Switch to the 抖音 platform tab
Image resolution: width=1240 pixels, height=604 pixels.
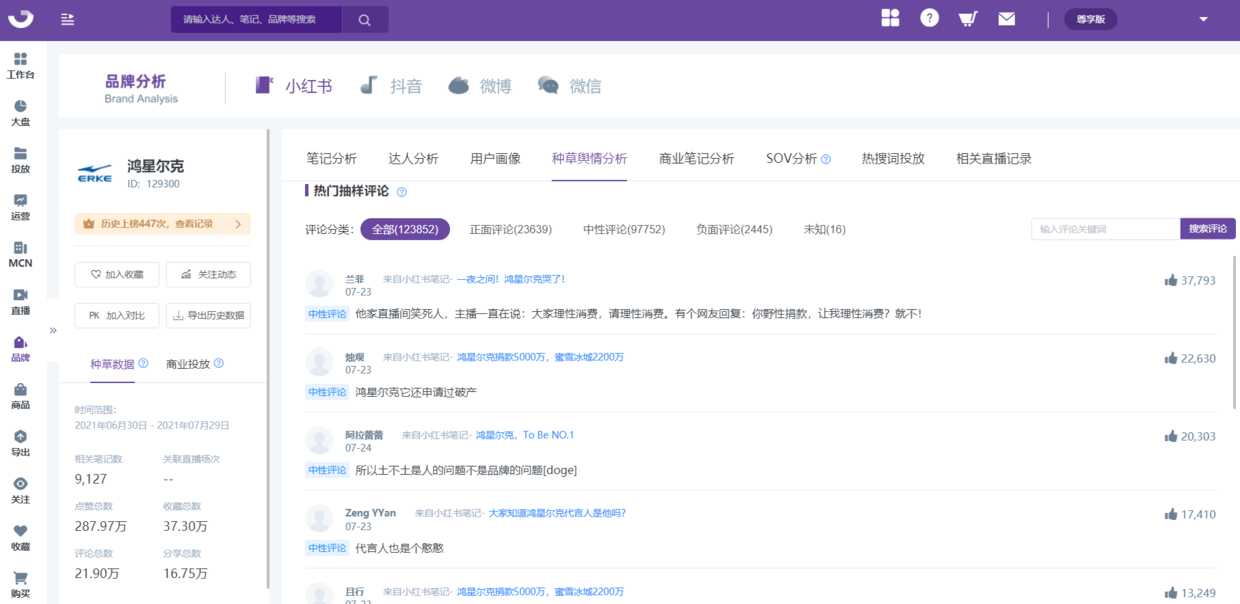[391, 86]
